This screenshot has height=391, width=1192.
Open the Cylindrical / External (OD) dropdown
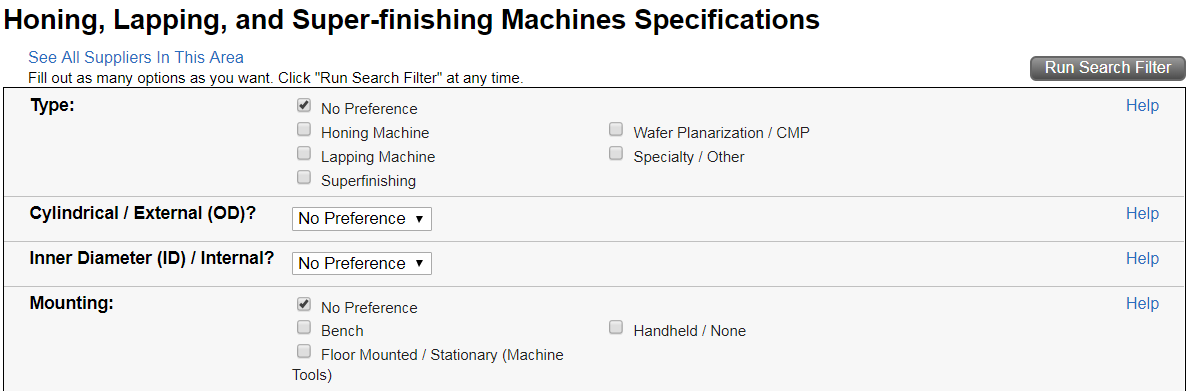tap(362, 219)
